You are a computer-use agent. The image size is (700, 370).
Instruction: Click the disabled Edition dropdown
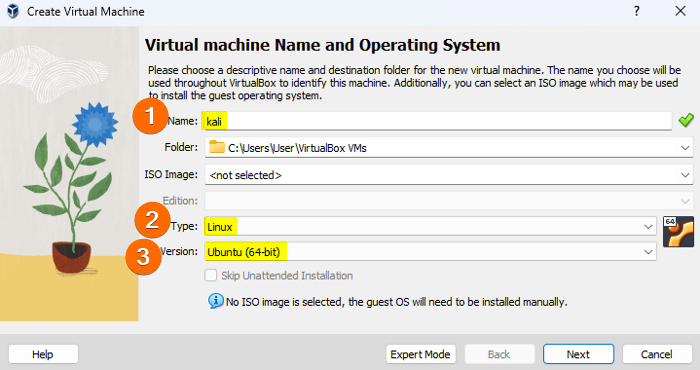pos(449,201)
